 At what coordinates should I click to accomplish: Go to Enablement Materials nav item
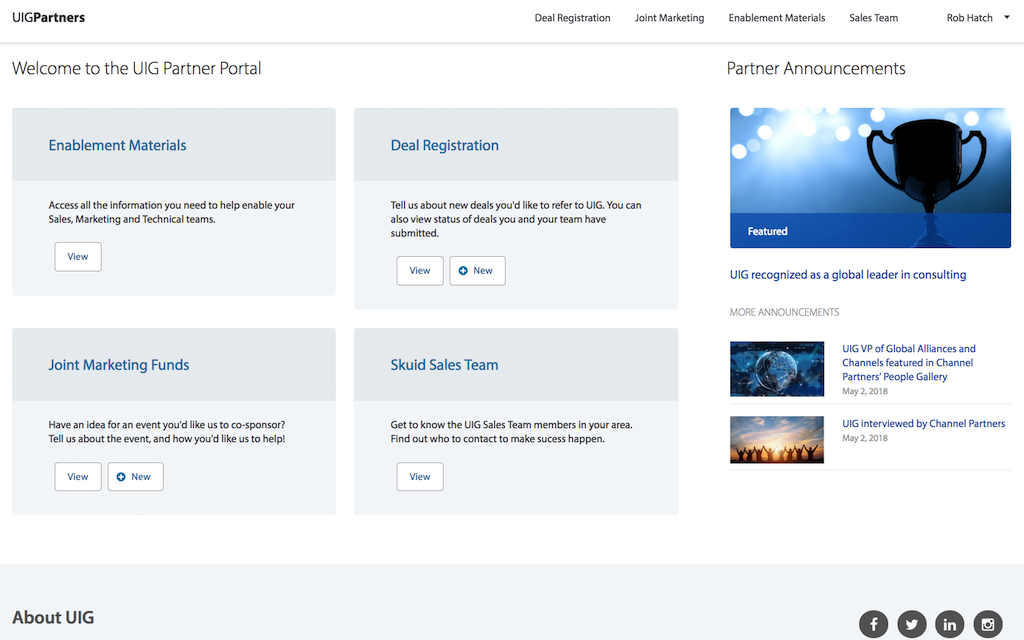coord(776,18)
